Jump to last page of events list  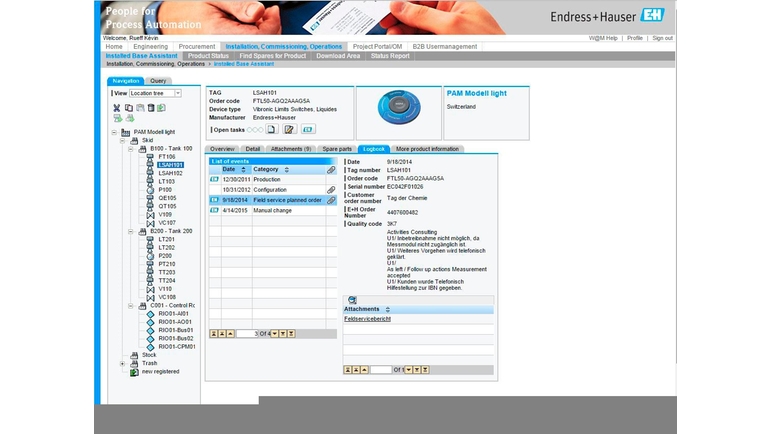[x=291, y=334]
